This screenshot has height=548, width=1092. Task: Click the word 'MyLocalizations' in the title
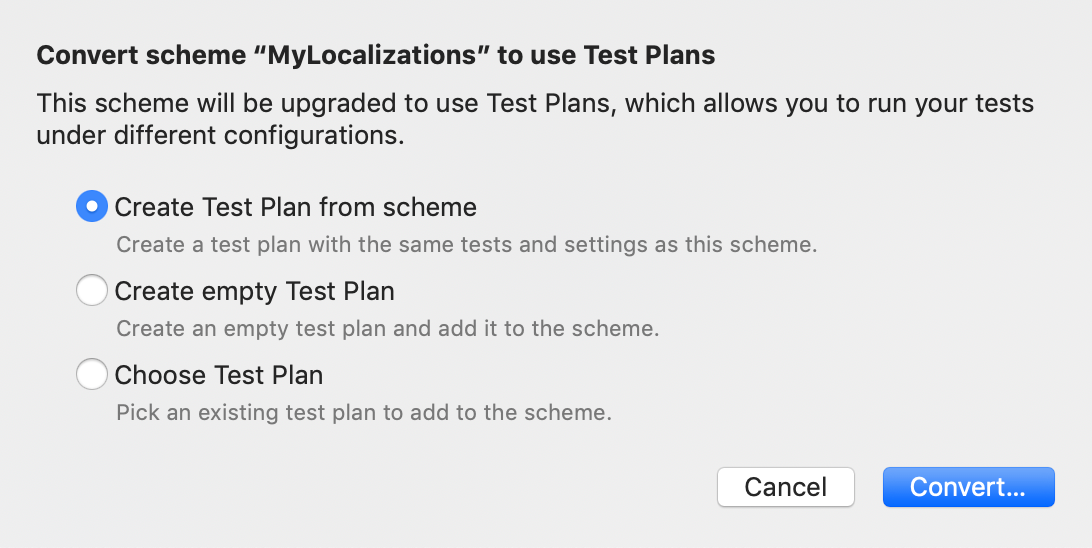tap(373, 55)
